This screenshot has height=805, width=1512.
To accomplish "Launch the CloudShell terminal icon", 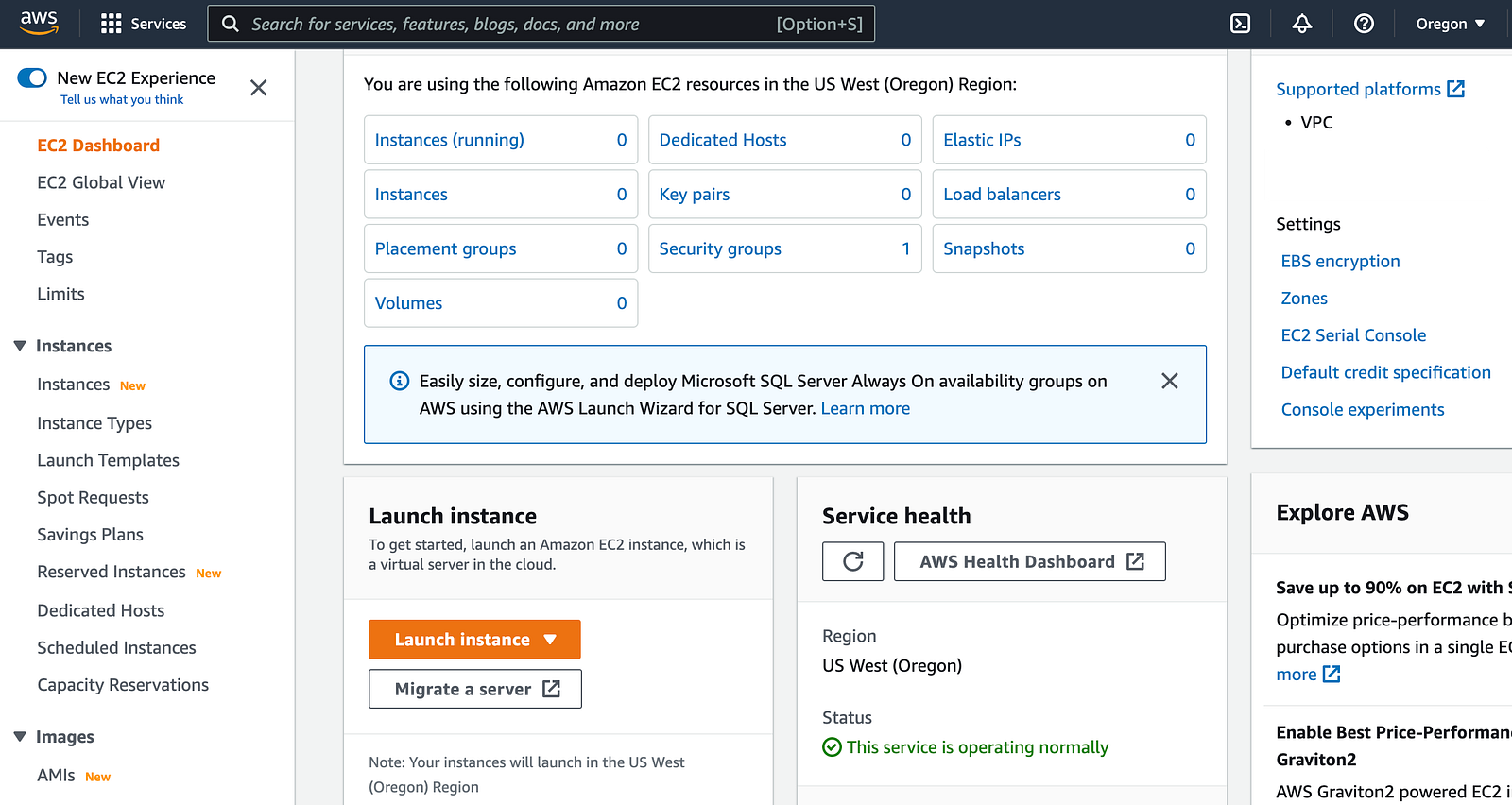I will 1241,24.
